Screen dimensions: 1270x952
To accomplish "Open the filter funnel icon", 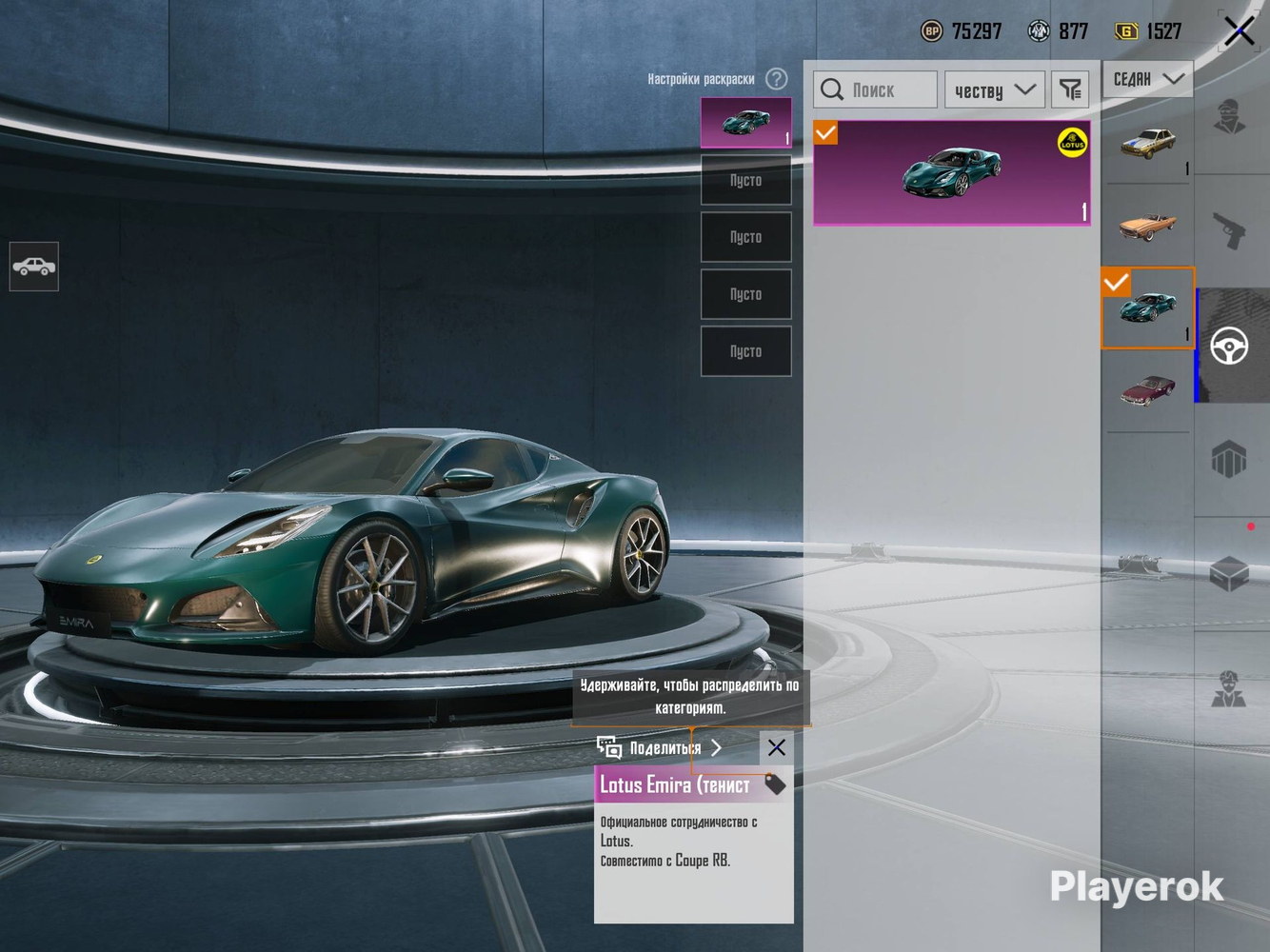I will (1071, 89).
